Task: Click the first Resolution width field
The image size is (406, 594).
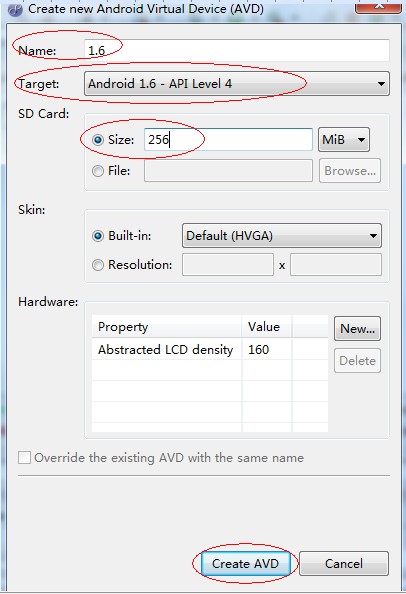Action: (228, 265)
